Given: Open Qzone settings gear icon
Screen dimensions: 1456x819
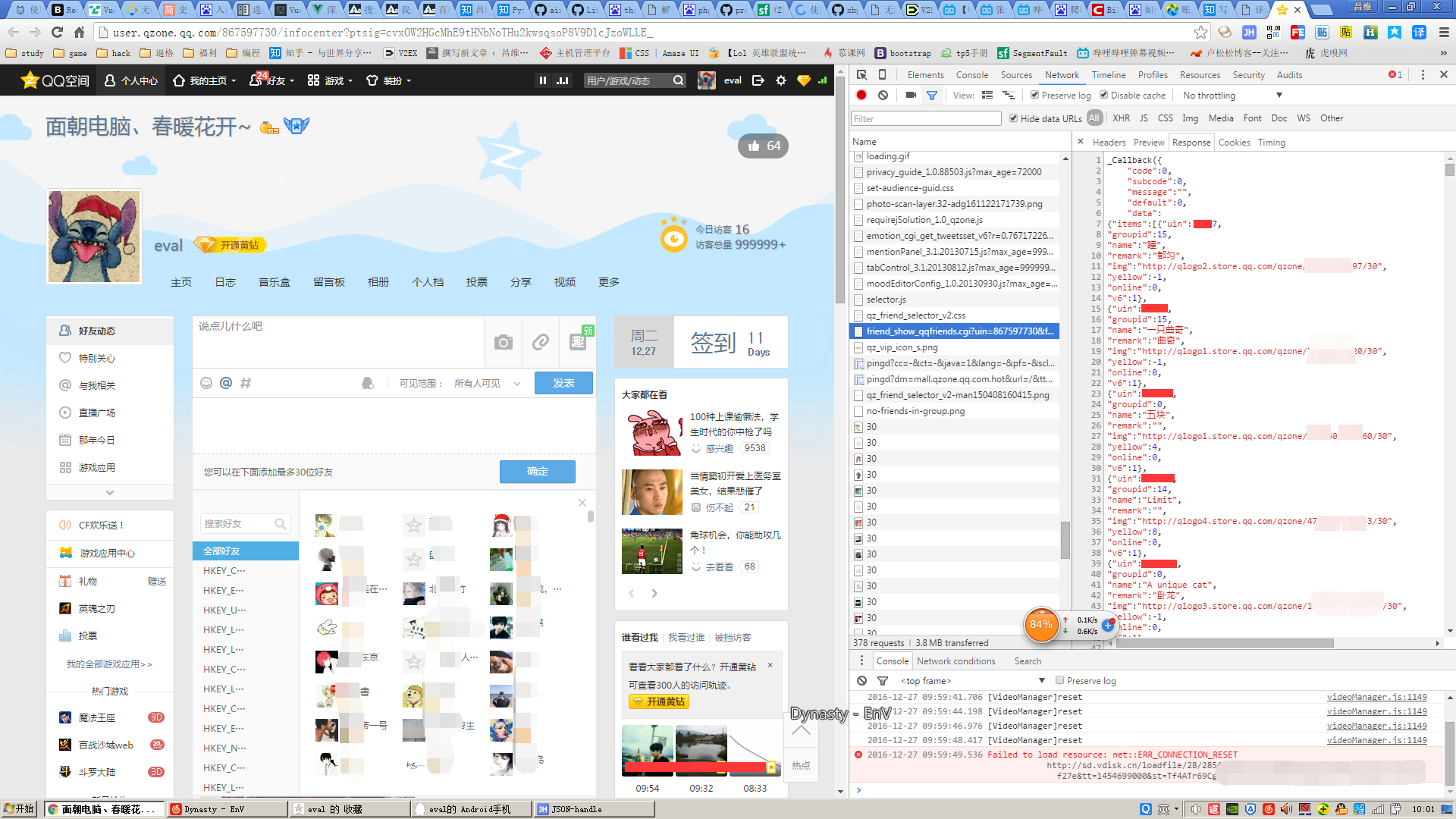Looking at the screenshot, I should point(781,80).
